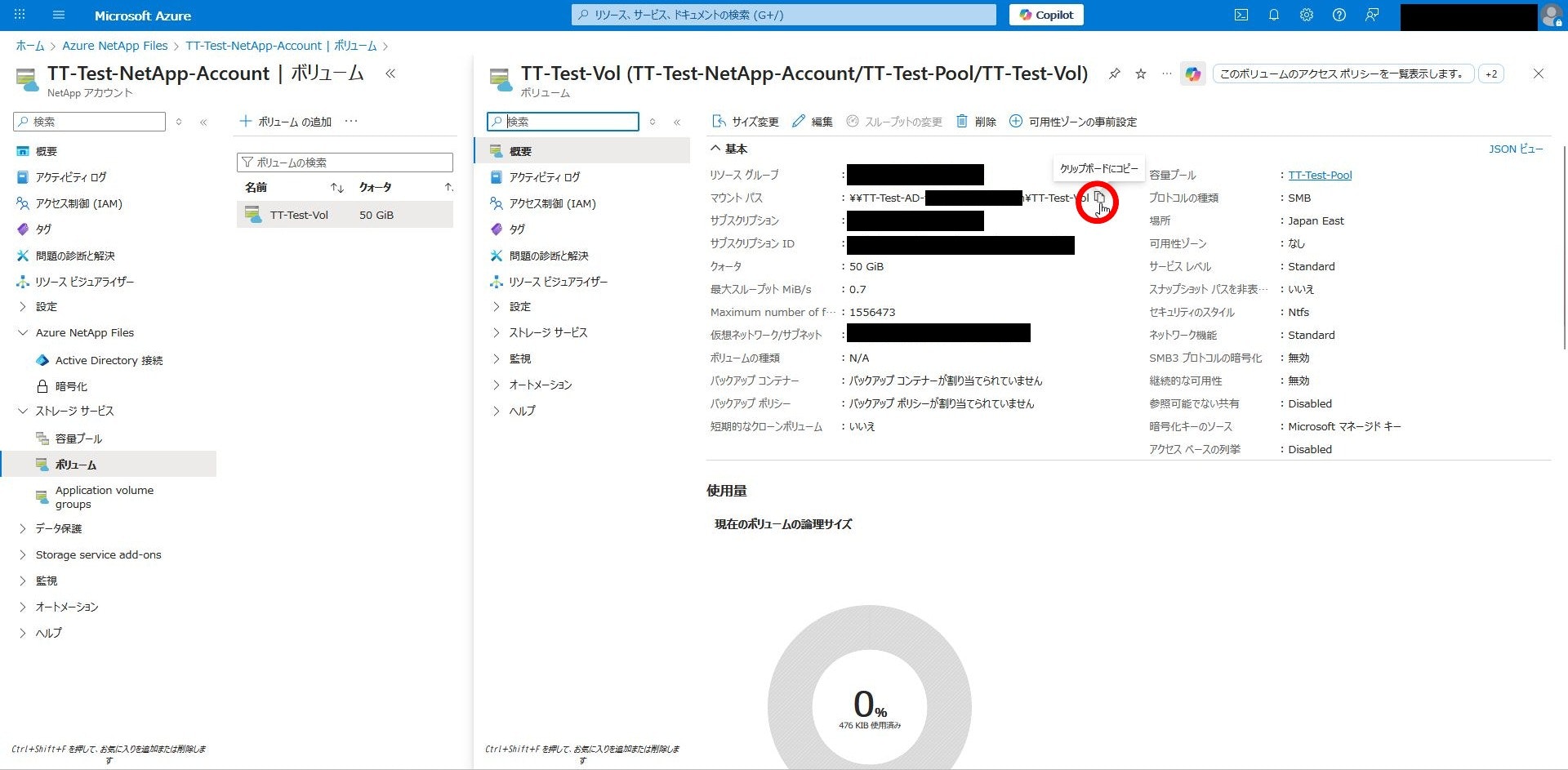The image size is (1568, 770).
Task: Open portal settings gear
Action: [1307, 15]
